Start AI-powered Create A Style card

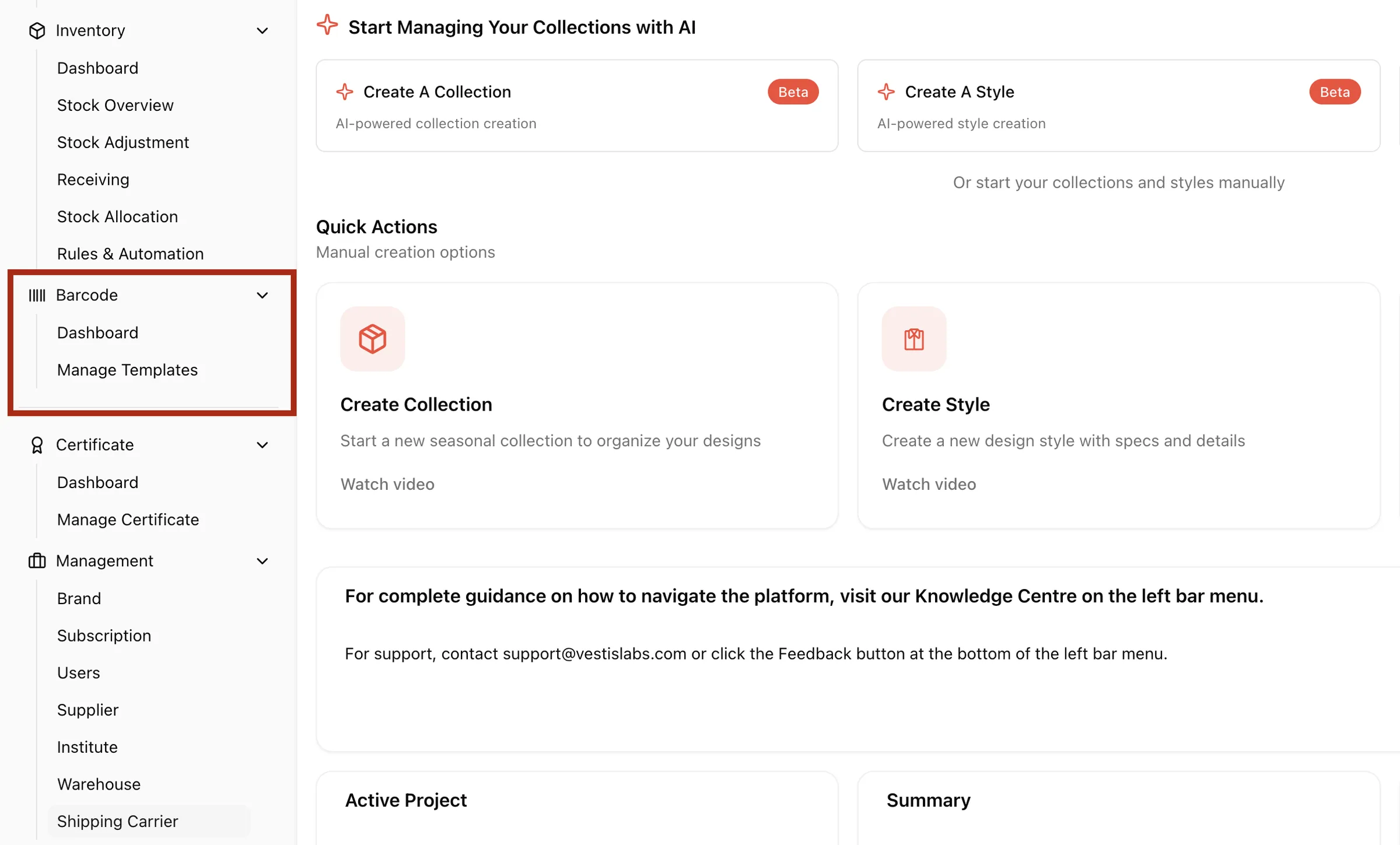click(x=1118, y=106)
